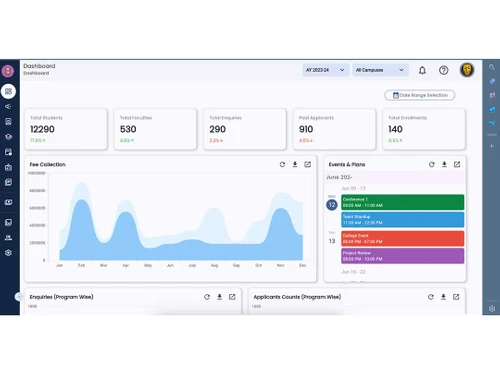Image resolution: width=500 pixels, height=375 pixels.
Task: Click the Jun 16 - 22 week label
Action: tap(353, 272)
